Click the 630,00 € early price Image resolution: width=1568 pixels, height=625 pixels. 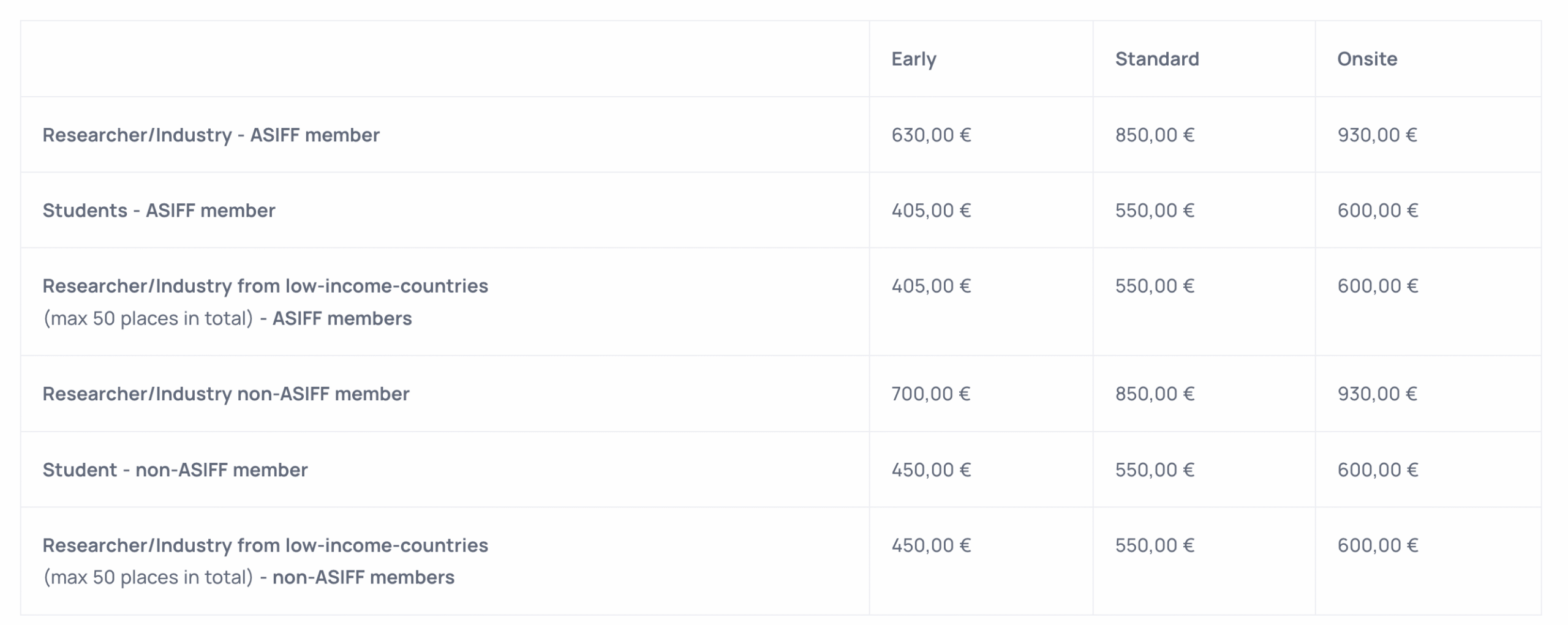930,135
